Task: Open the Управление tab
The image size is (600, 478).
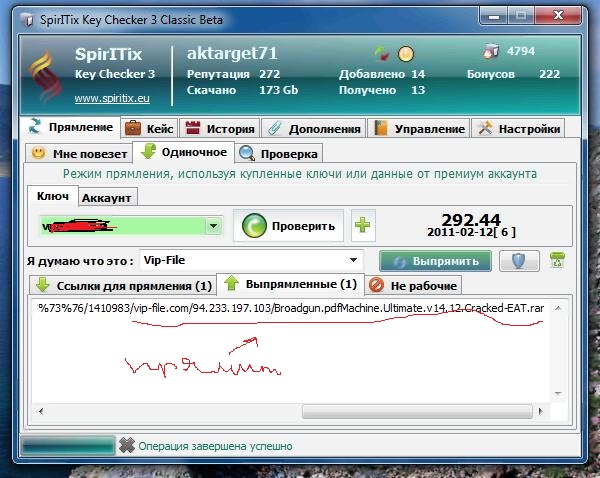Action: 419,129
